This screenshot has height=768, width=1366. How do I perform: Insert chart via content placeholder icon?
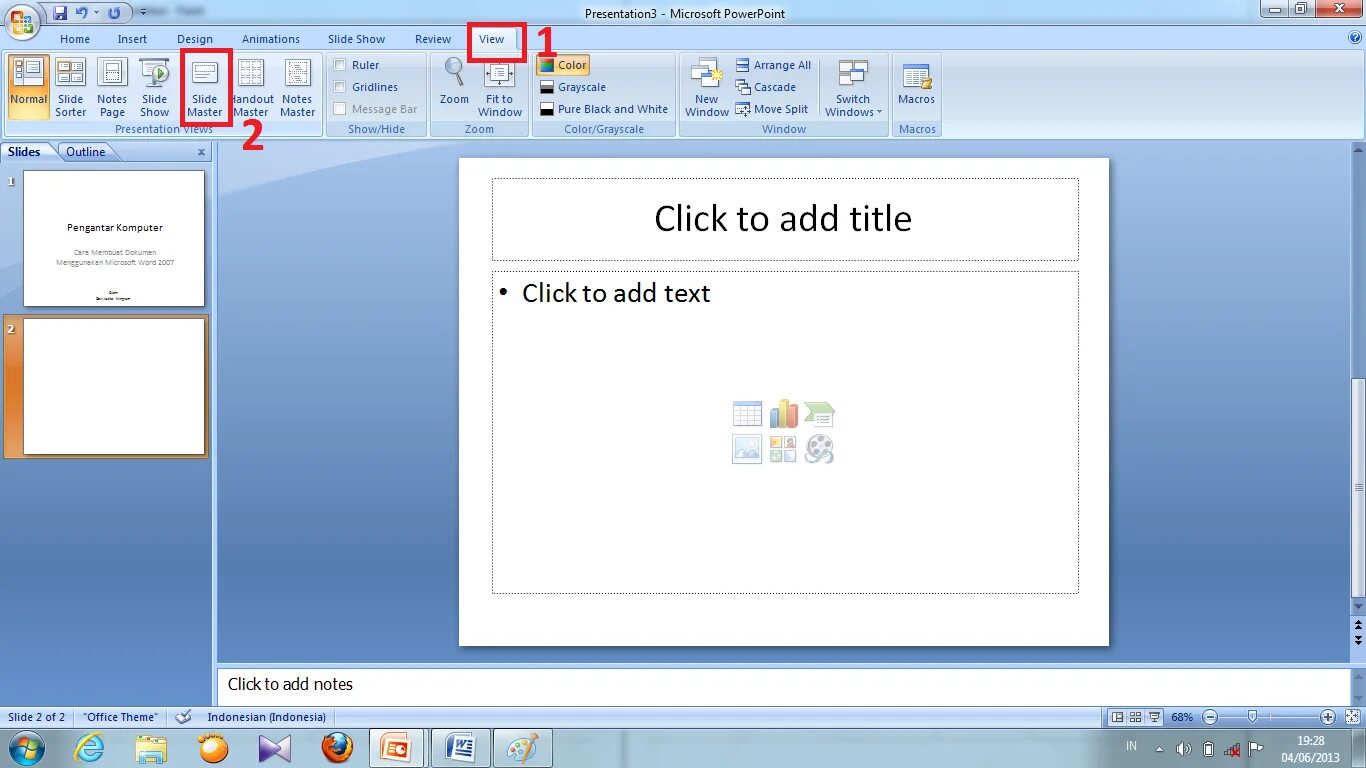click(x=783, y=414)
